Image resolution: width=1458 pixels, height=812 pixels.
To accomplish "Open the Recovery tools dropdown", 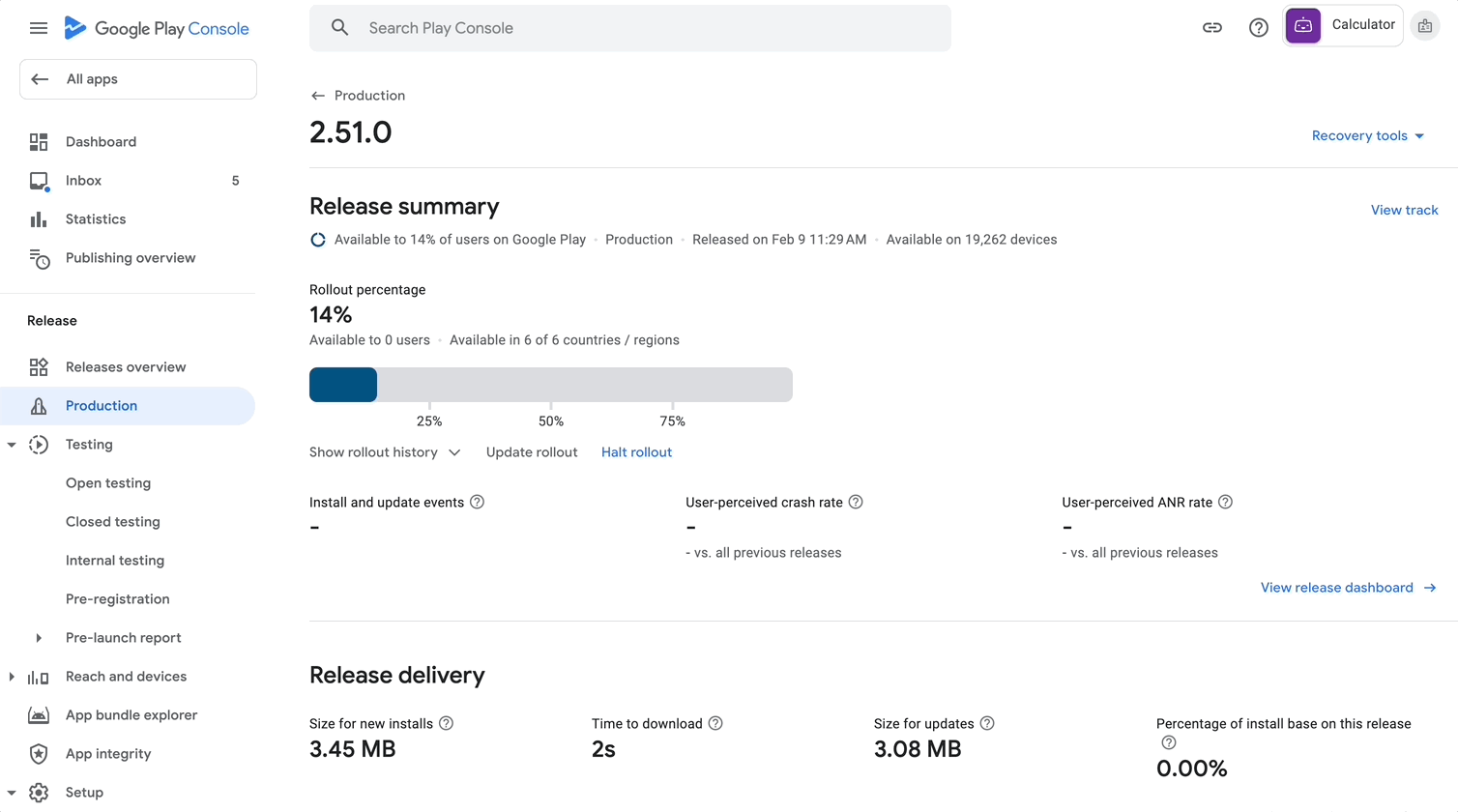I will (x=1367, y=135).
